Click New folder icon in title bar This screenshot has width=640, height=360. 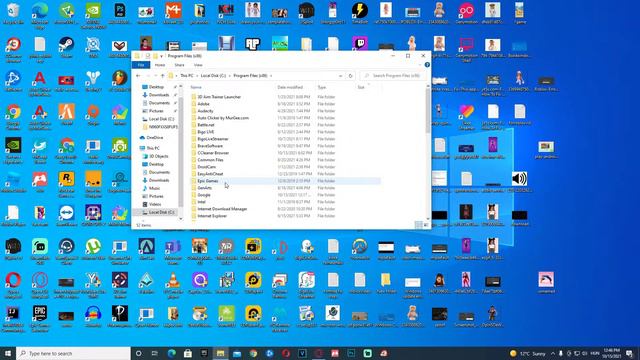[x=155, y=56]
